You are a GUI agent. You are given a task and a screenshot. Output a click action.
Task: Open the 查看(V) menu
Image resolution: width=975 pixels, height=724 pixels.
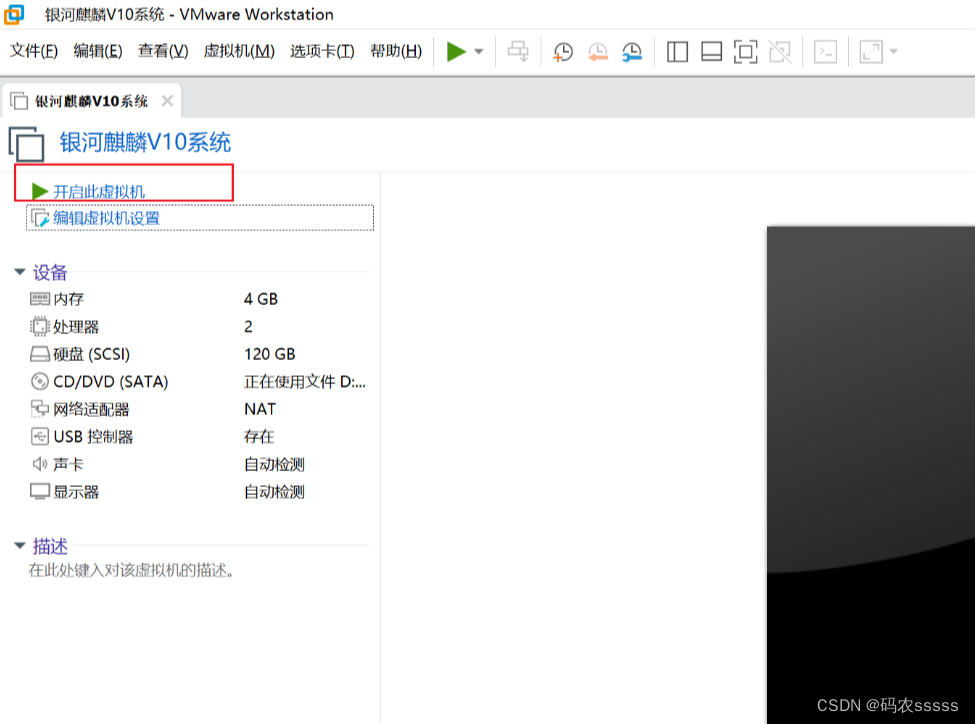pos(163,51)
